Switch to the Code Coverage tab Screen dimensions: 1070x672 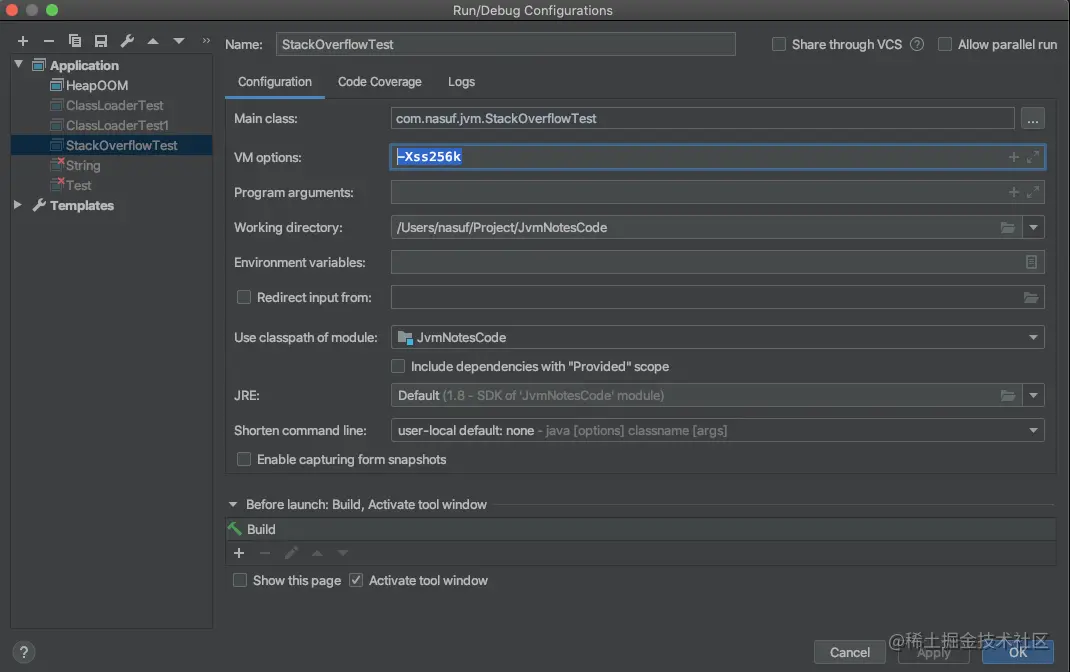coord(379,82)
